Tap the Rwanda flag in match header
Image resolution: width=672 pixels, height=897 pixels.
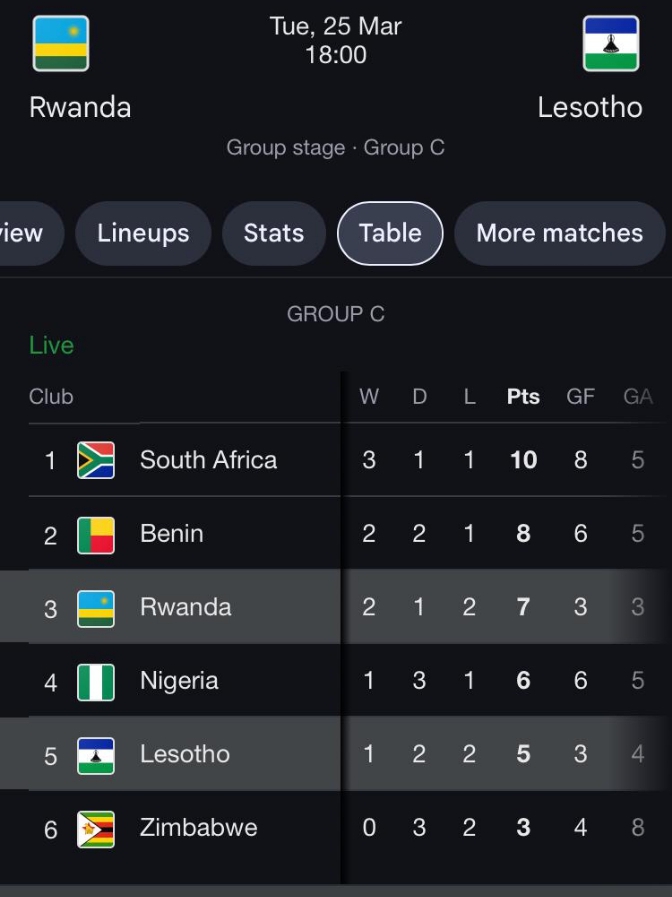click(x=61, y=44)
